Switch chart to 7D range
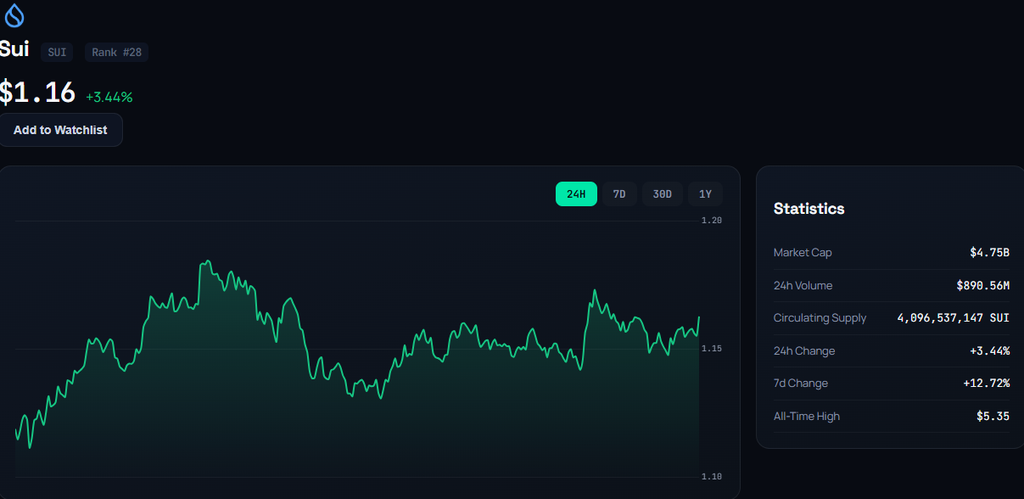The height and width of the screenshot is (499, 1024). (x=619, y=194)
